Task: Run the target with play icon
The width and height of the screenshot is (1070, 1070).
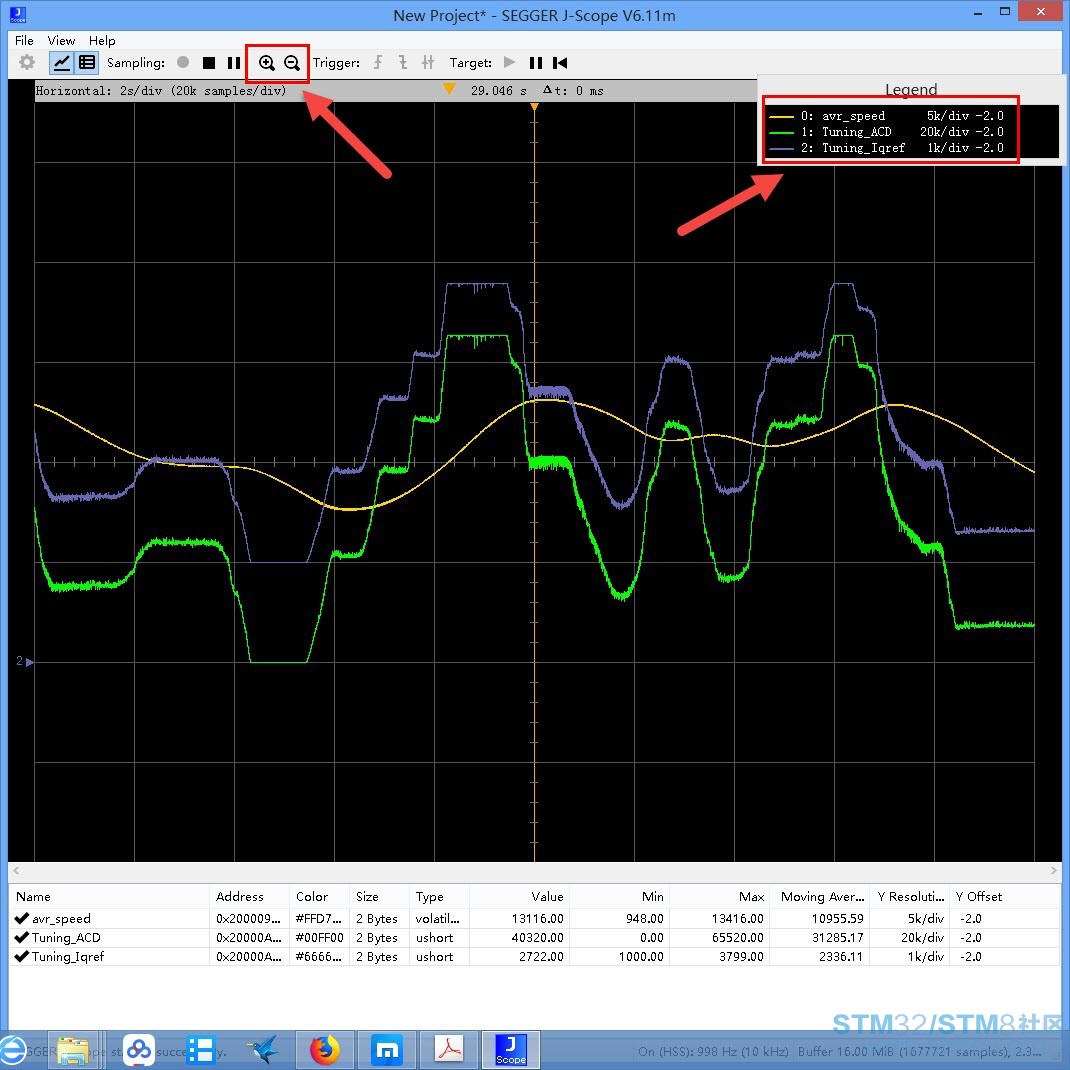Action: pos(509,63)
